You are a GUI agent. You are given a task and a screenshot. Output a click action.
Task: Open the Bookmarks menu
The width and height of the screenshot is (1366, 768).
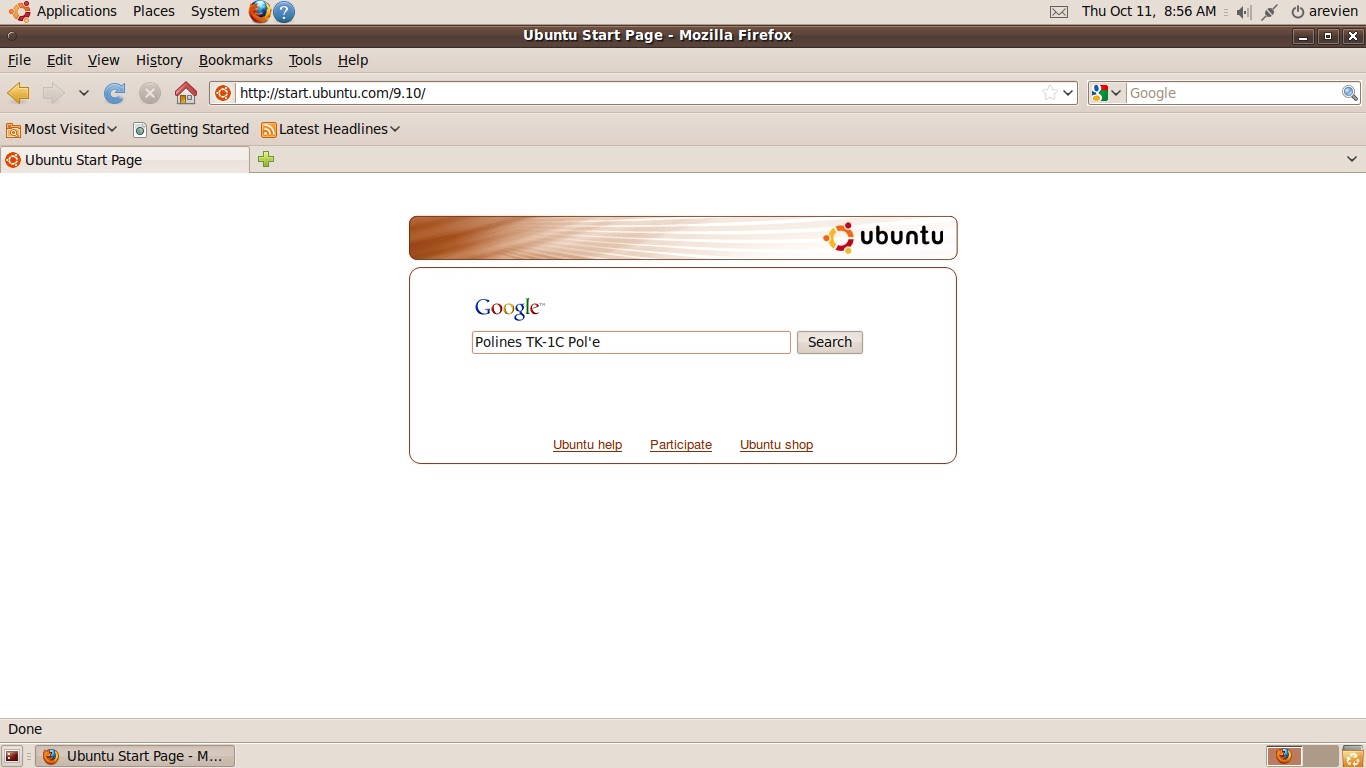click(235, 60)
